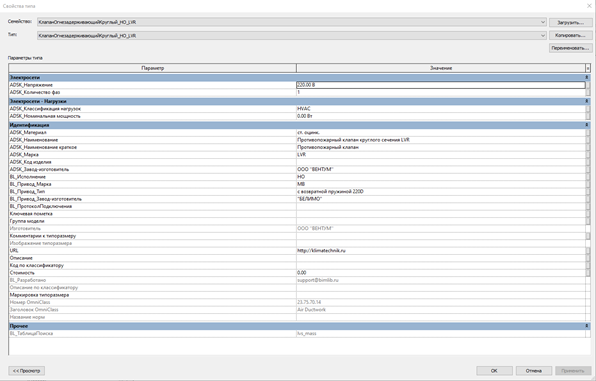The width and height of the screenshot is (596, 381).
Task: Click the Просмотр preview button
Action: coord(27,370)
